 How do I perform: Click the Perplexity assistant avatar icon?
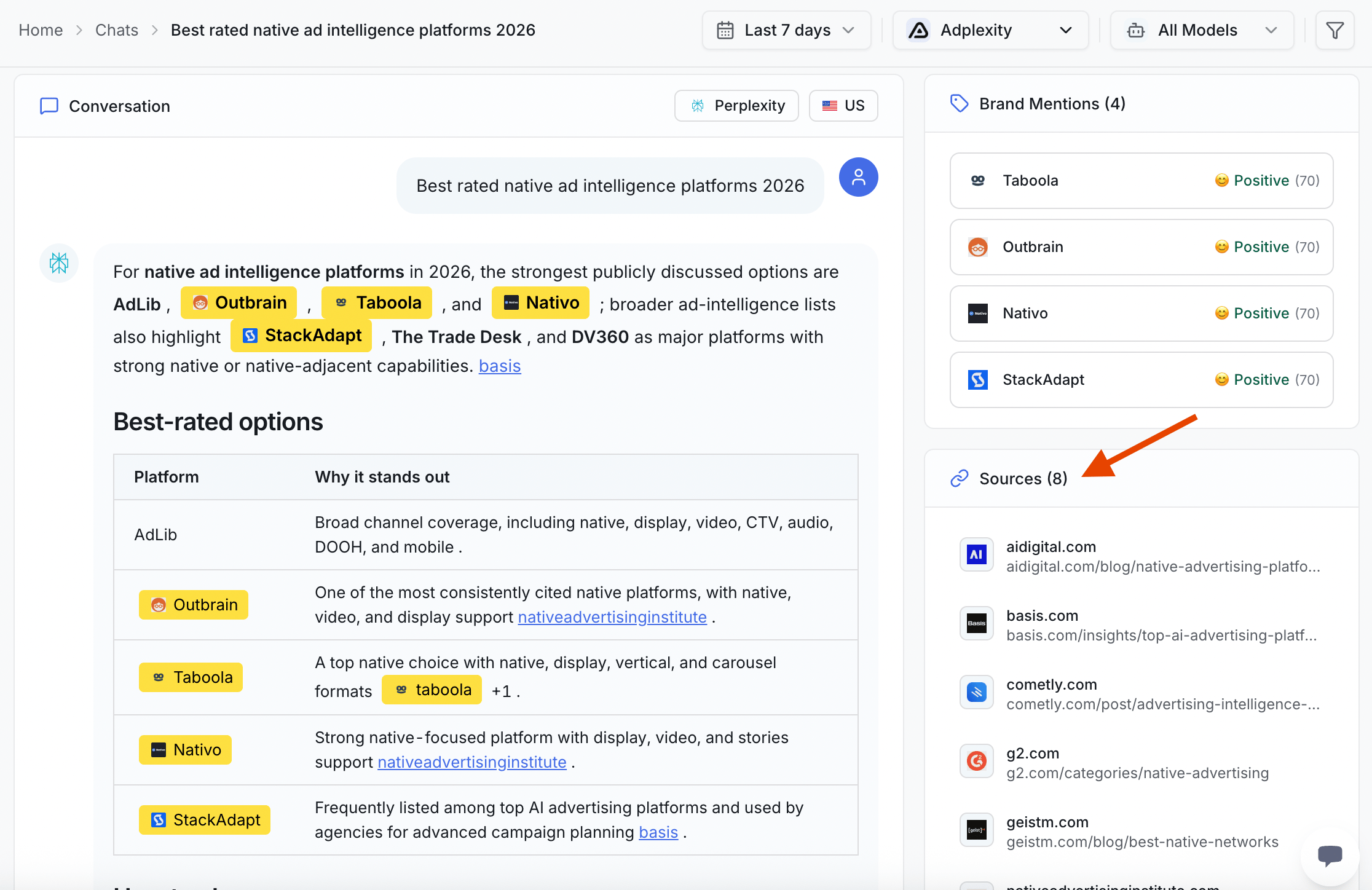tap(59, 263)
